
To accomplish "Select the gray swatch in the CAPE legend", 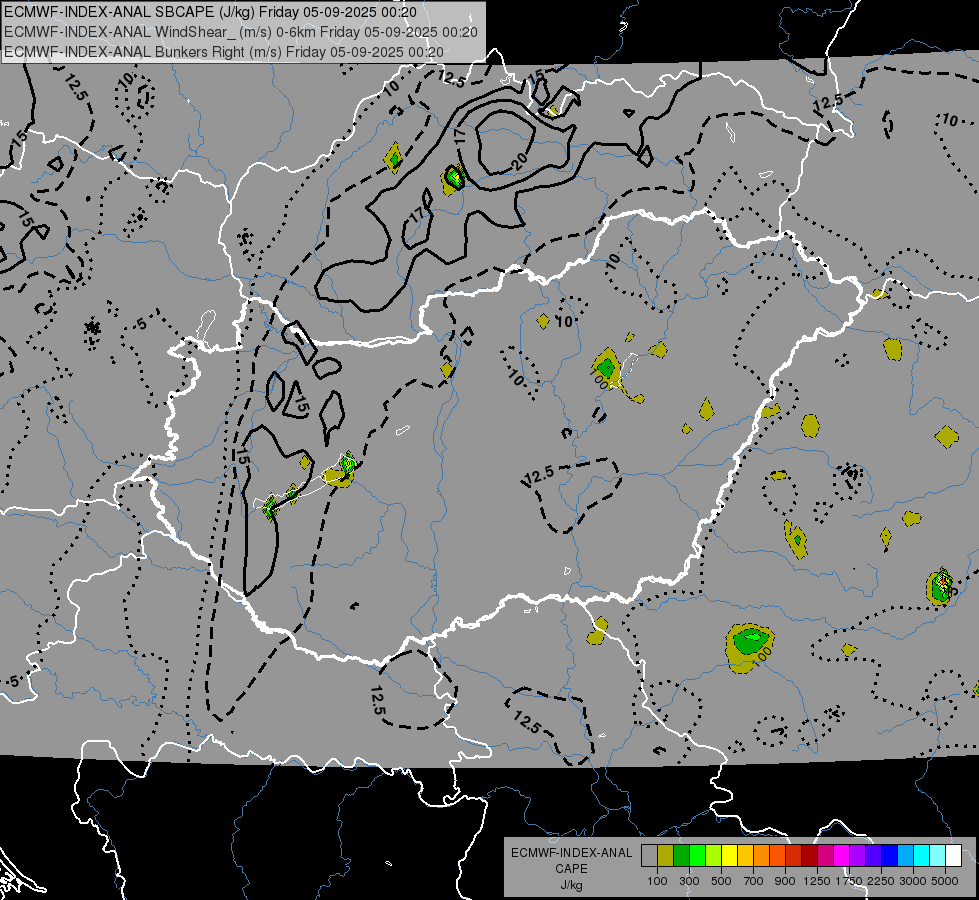I will [x=649, y=855].
